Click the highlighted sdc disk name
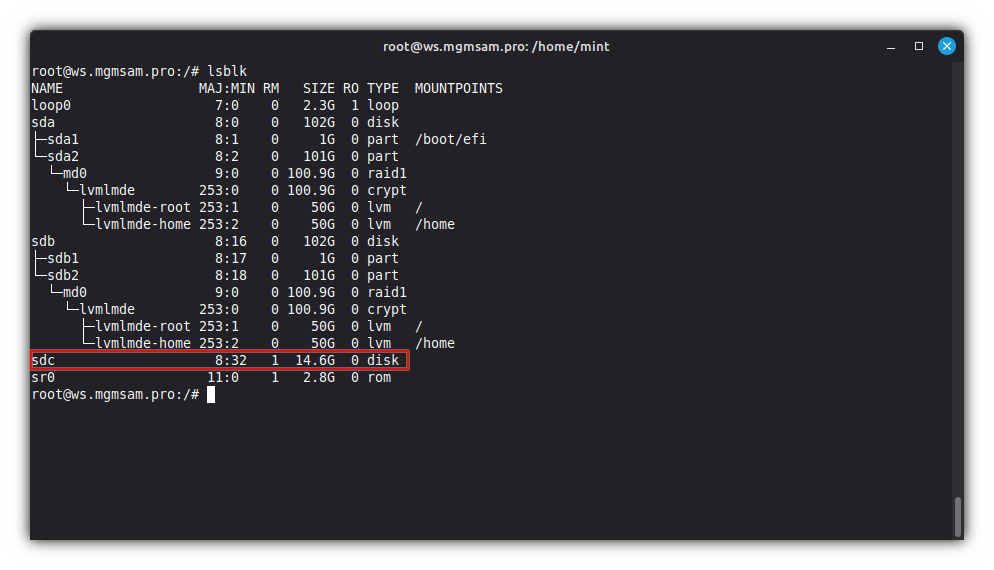This screenshot has height=570, width=994. click(44, 360)
